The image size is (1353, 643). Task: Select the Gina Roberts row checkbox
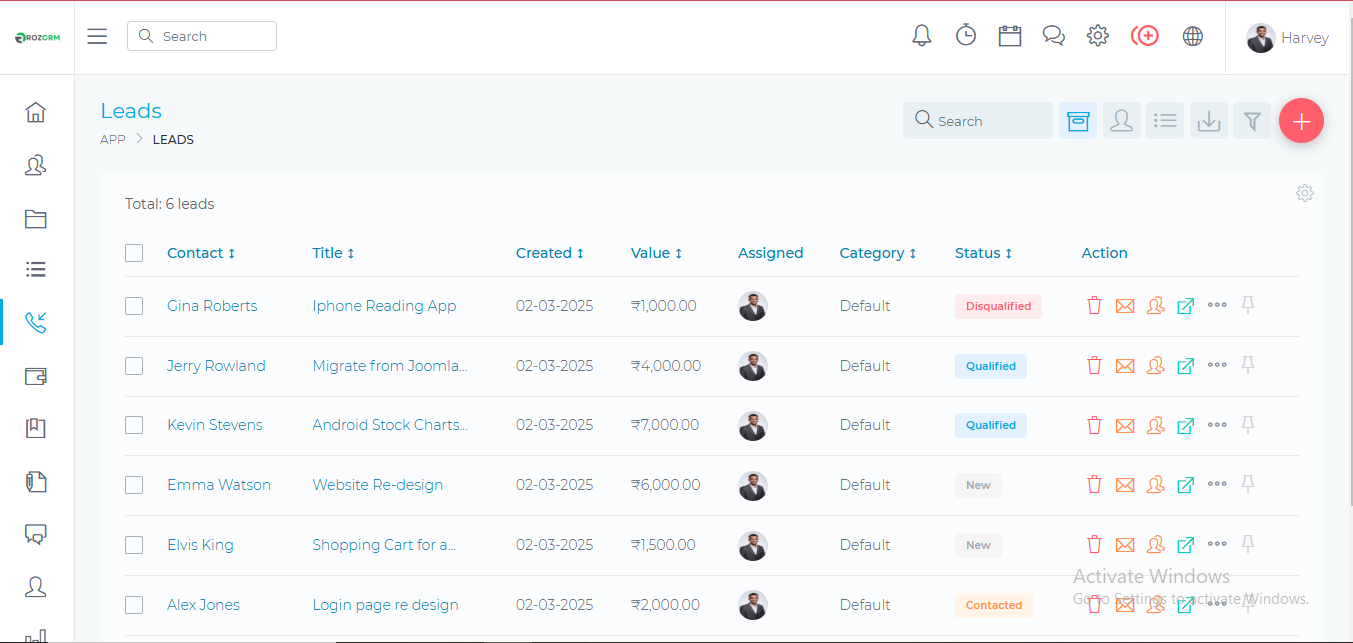pos(134,306)
